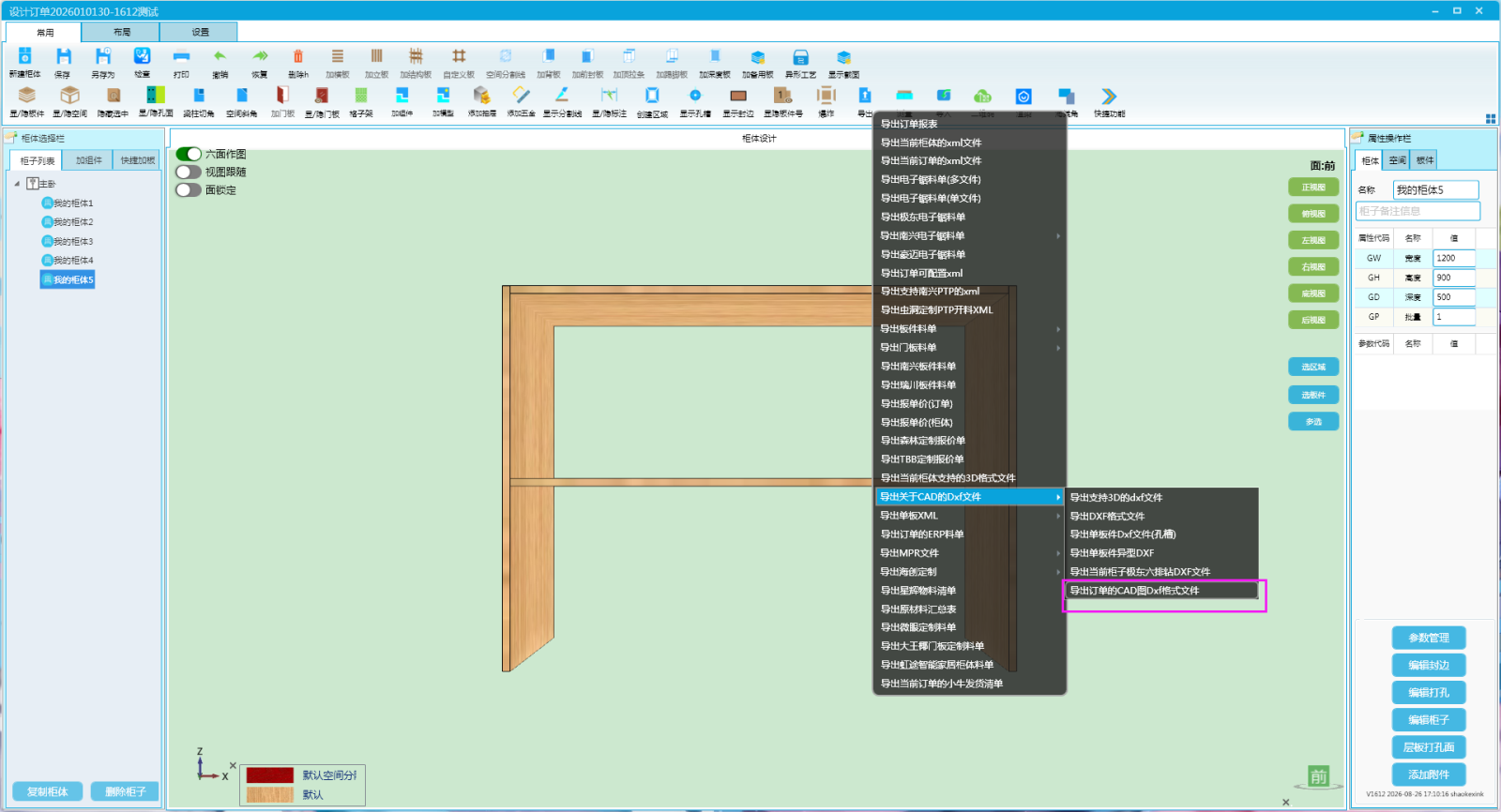The width and height of the screenshot is (1501, 812).
Task: Expand the 导出门板料单 submenu
Action: [970, 348]
